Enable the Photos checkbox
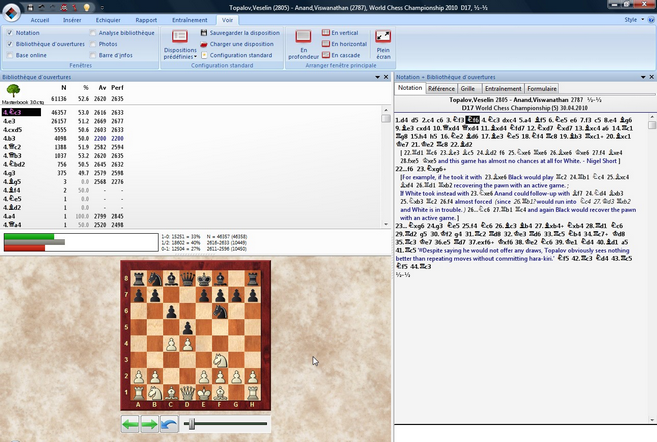657x442 pixels. pyautogui.click(x=93, y=44)
